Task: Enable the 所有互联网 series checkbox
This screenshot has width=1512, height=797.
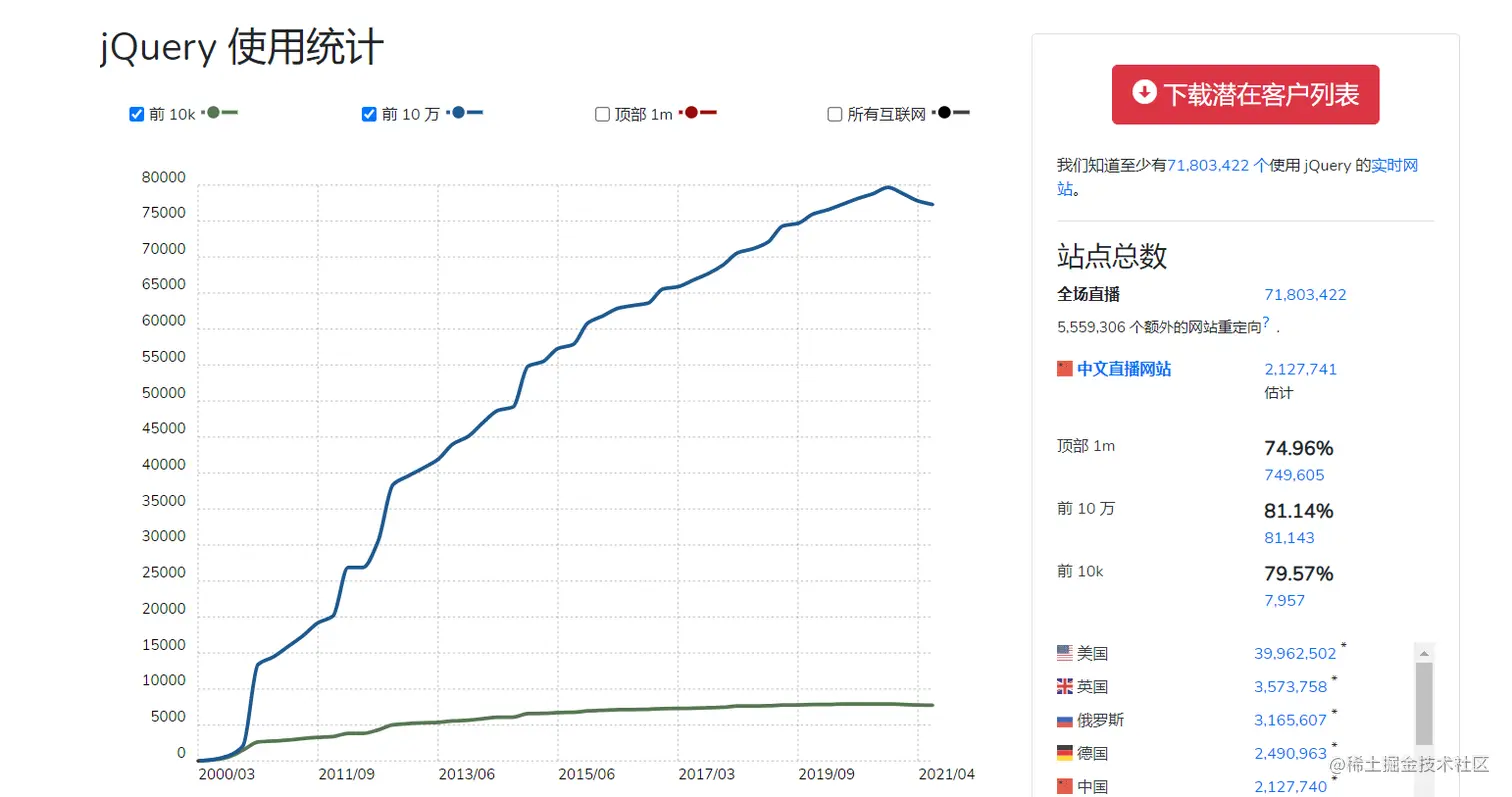Action: pyautogui.click(x=835, y=114)
